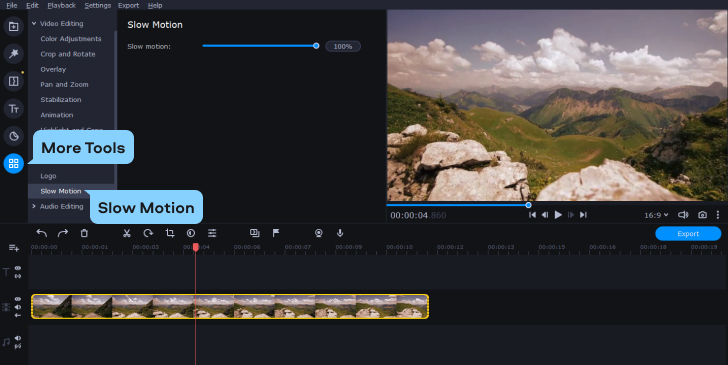Image resolution: width=728 pixels, height=365 pixels.
Task: Select Pan and Zoom tool
Action: pyautogui.click(x=64, y=85)
